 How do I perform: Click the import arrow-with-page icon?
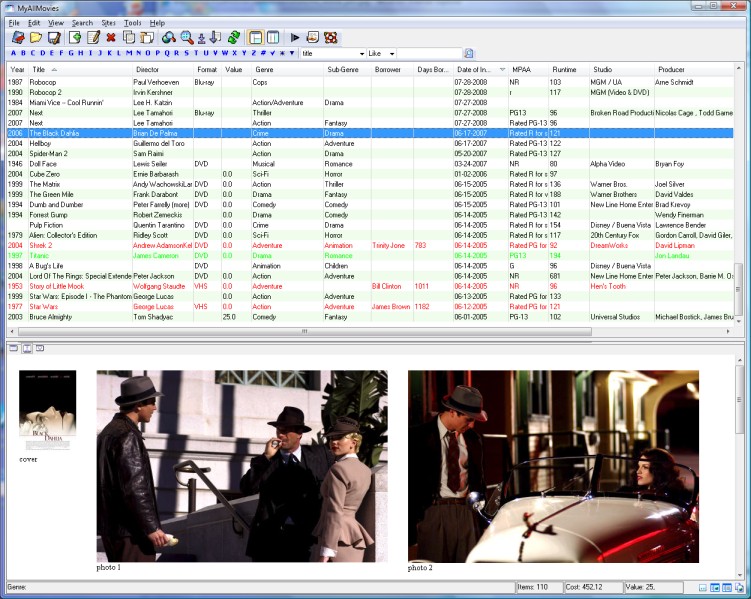click(216, 37)
